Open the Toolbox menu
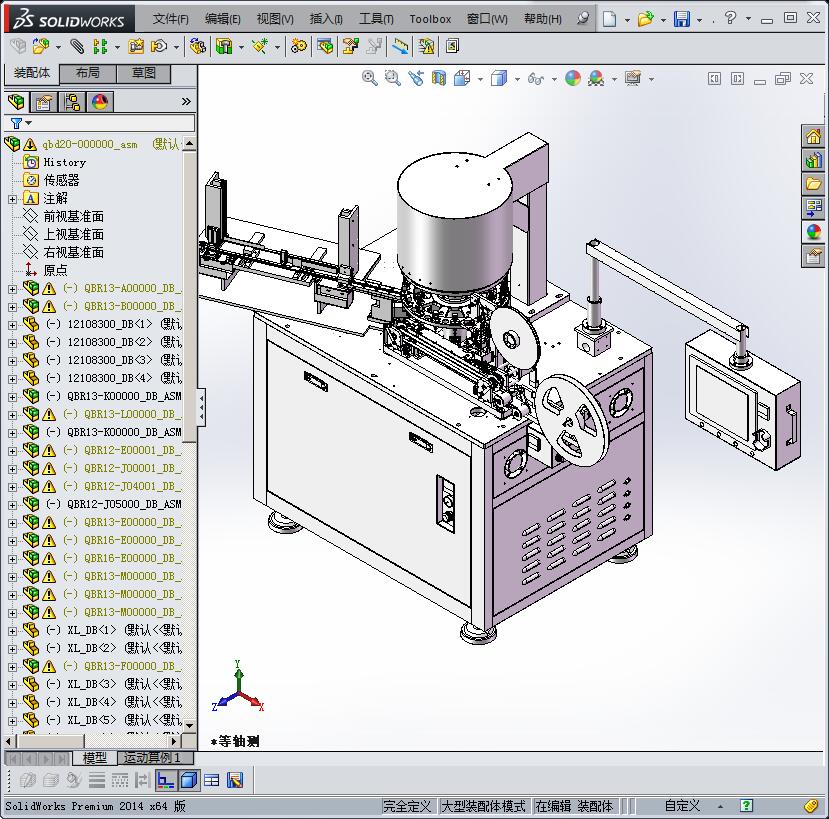This screenshot has height=819, width=829. point(430,19)
